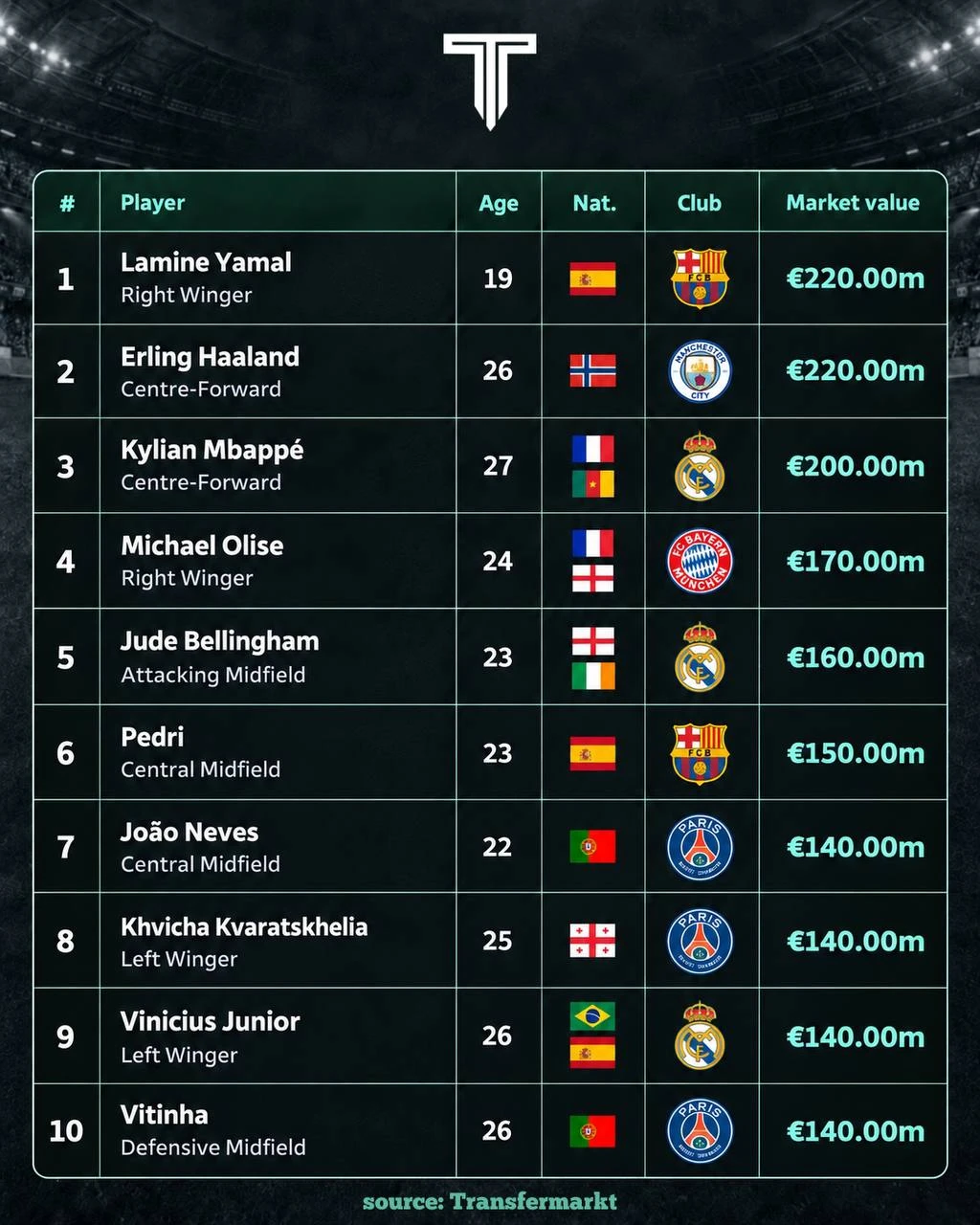Click Lamine Yamal's FC Barcelona crest
Viewport: 980px width, 1225px height.
700,278
